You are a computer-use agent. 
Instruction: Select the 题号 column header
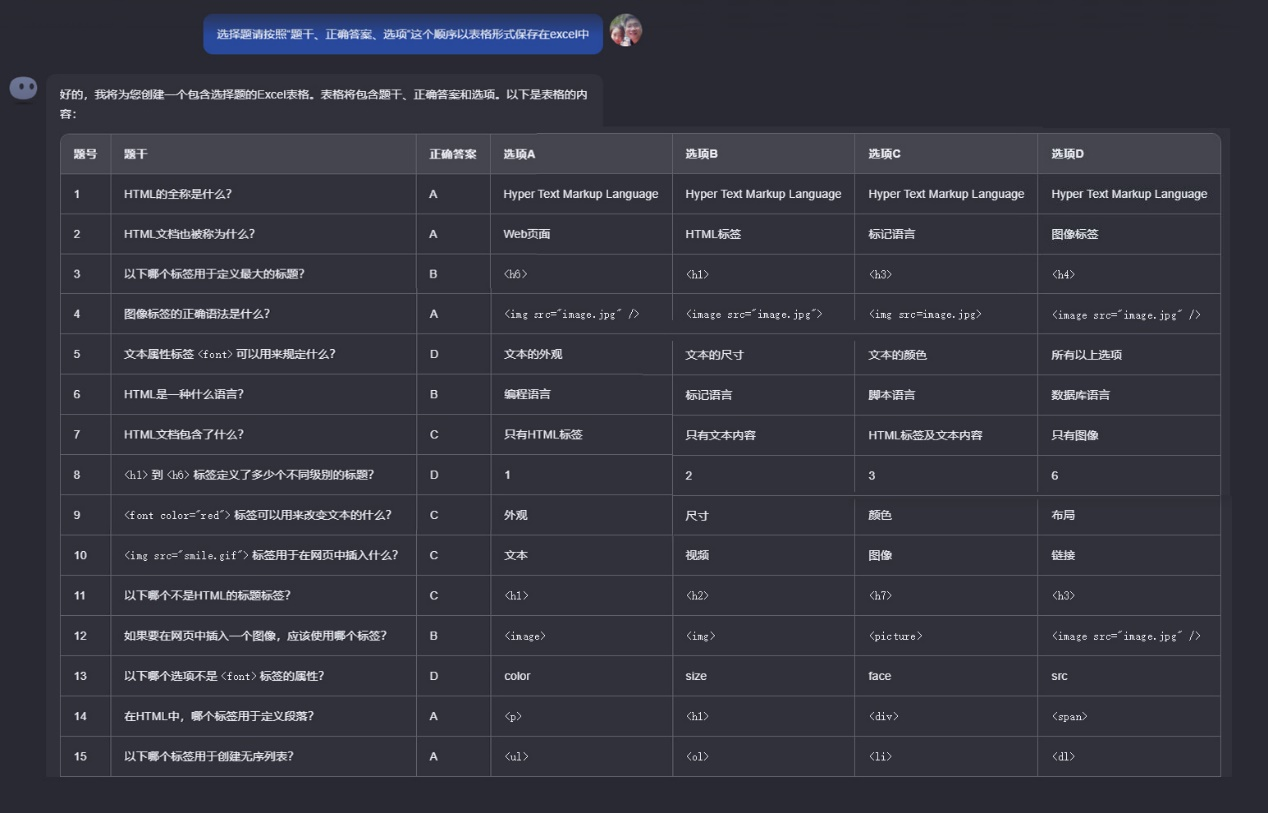(x=85, y=154)
